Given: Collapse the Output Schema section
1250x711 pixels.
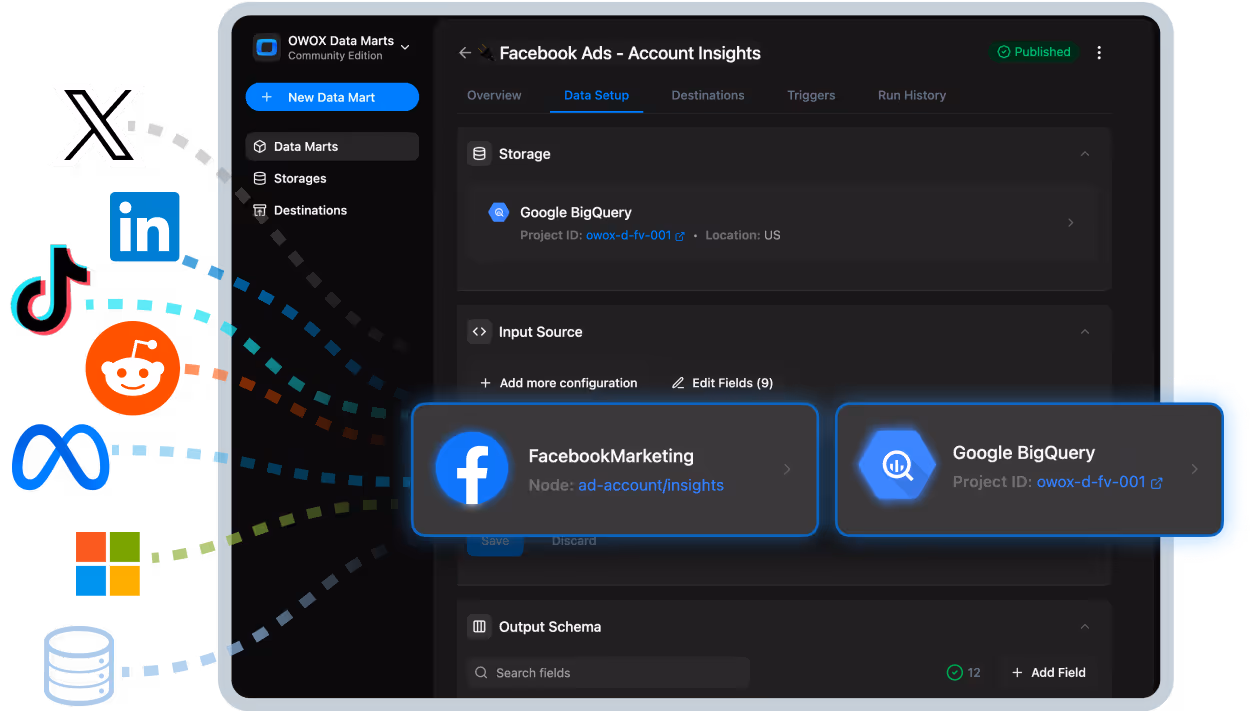Looking at the screenshot, I should (x=1085, y=627).
